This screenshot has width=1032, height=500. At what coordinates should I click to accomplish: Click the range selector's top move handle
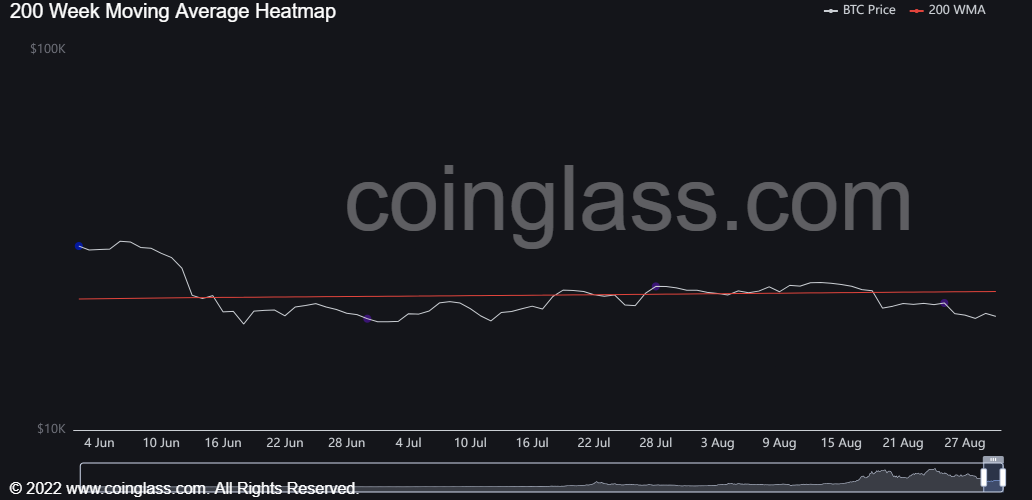(x=992, y=460)
